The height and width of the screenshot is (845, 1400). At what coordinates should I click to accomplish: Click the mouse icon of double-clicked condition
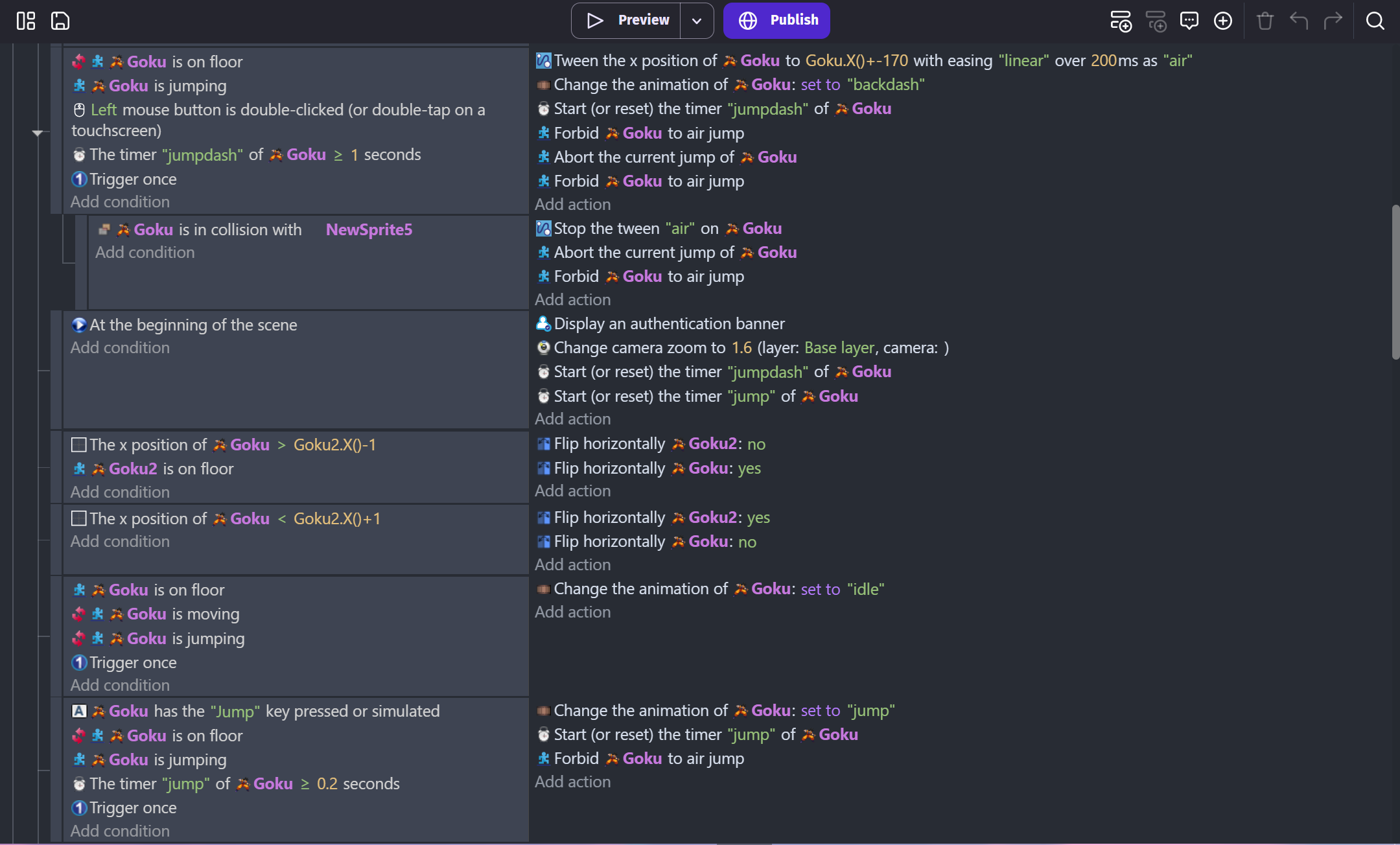tap(79, 110)
